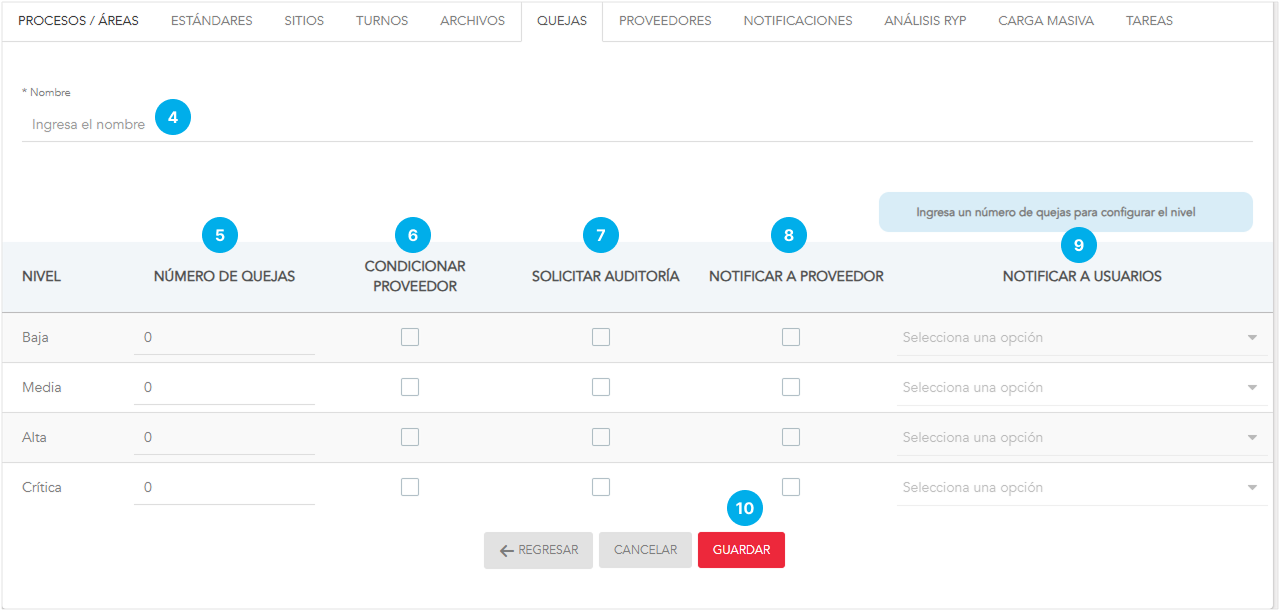Image resolution: width=1280 pixels, height=611 pixels.
Task: Click the number 5 badge above Número de Quejas
Action: pos(220,235)
